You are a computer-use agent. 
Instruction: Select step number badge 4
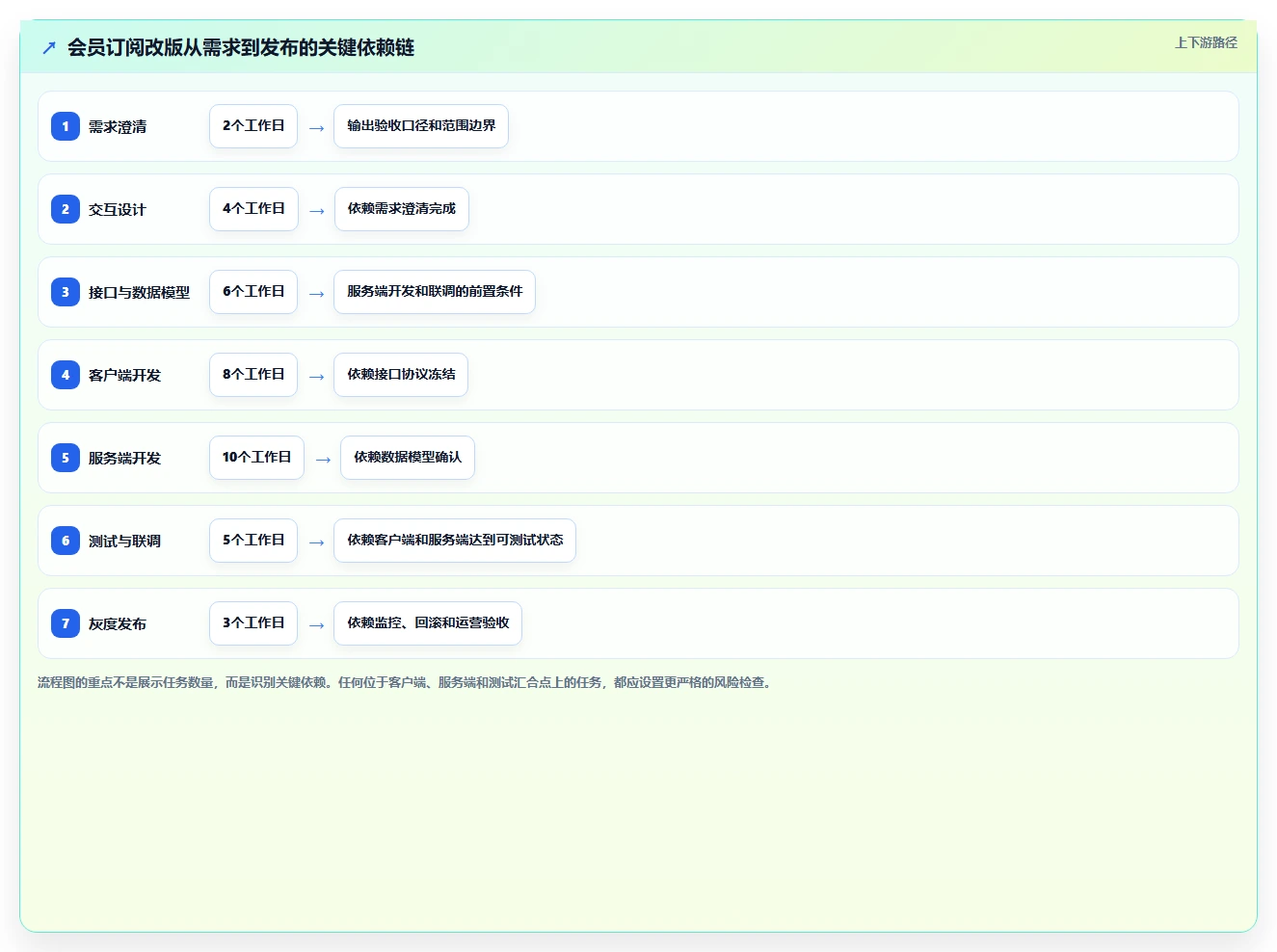pos(66,375)
